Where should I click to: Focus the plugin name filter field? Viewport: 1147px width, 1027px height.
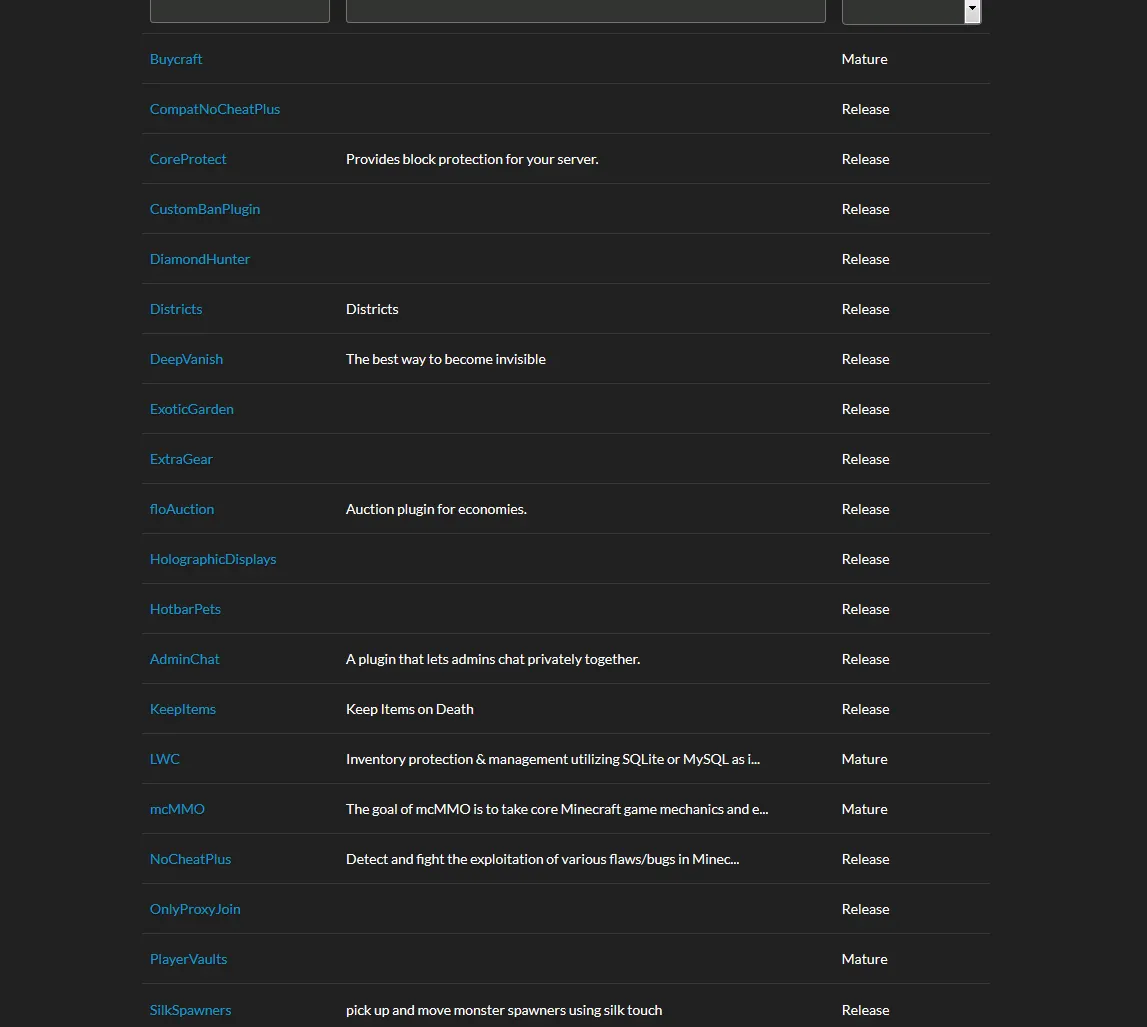[239, 10]
